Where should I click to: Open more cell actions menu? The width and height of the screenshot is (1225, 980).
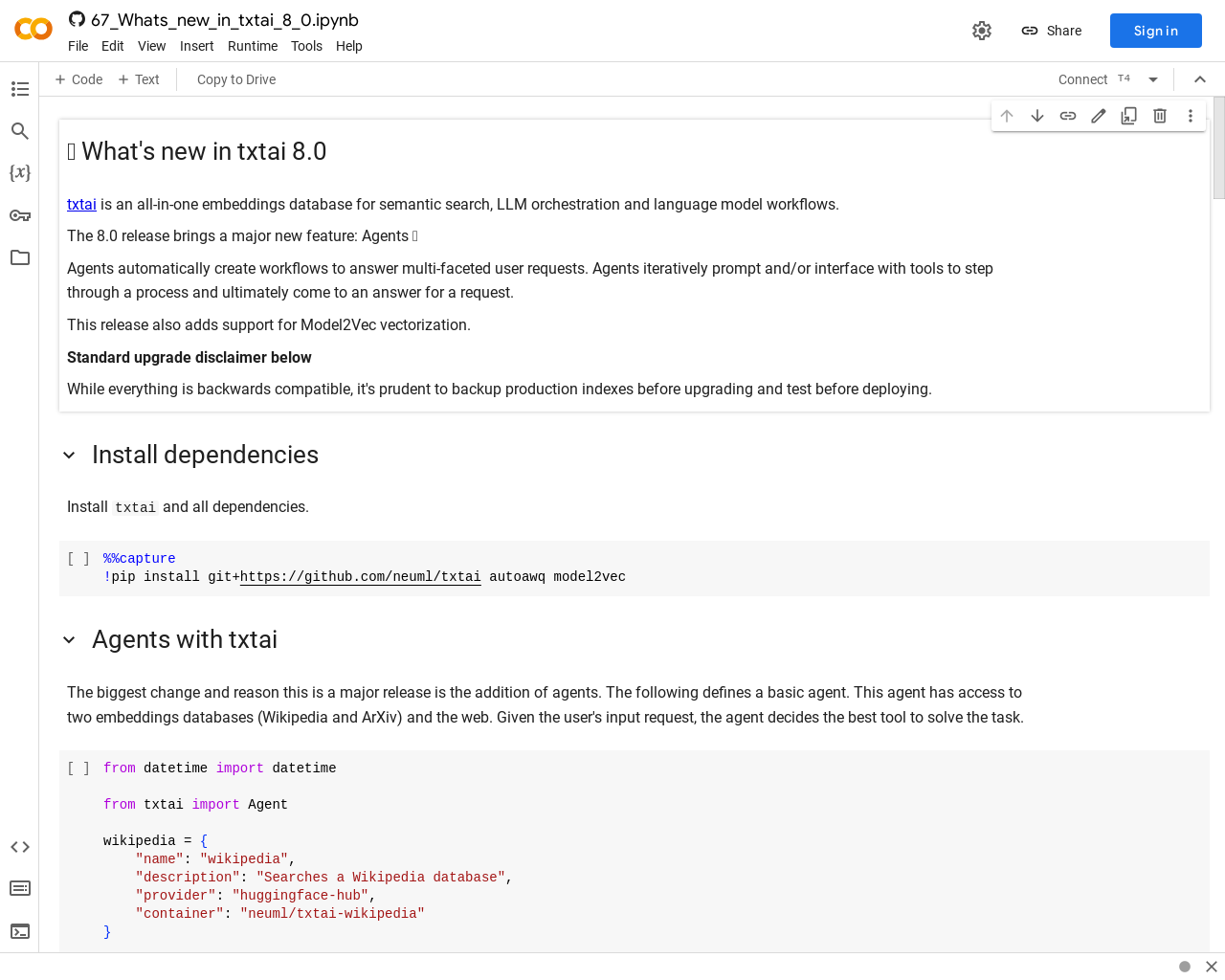click(1191, 116)
